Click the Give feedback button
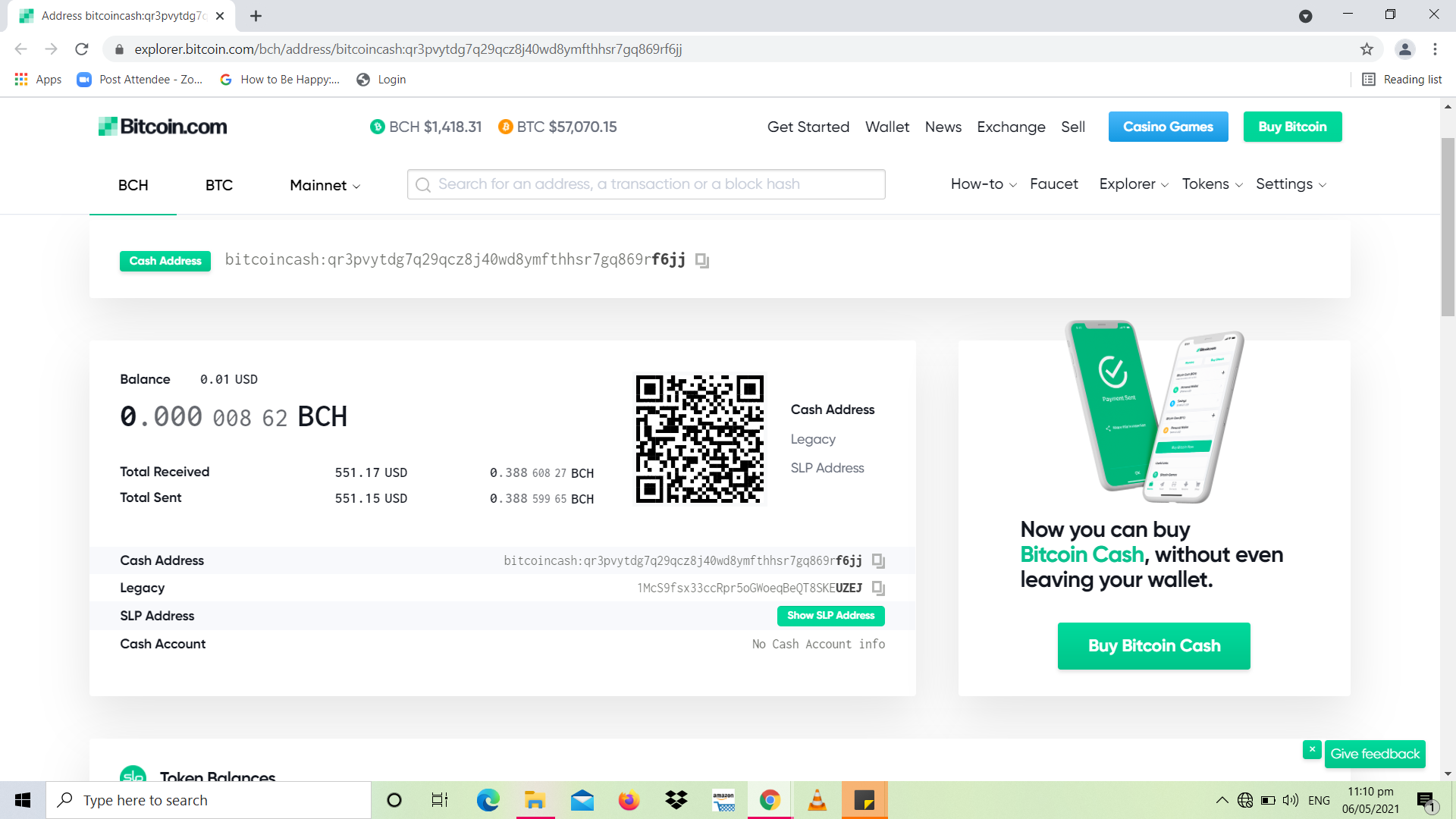1456x819 pixels. [x=1375, y=754]
